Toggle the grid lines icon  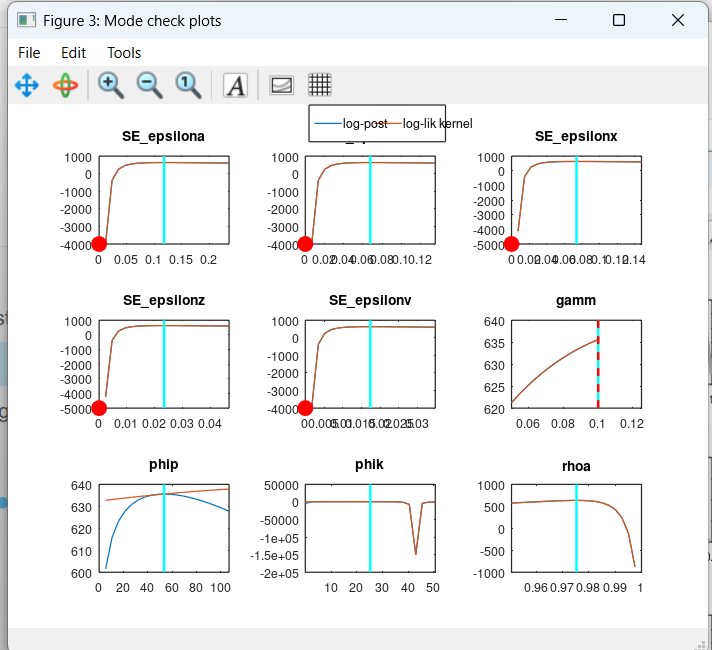point(320,85)
